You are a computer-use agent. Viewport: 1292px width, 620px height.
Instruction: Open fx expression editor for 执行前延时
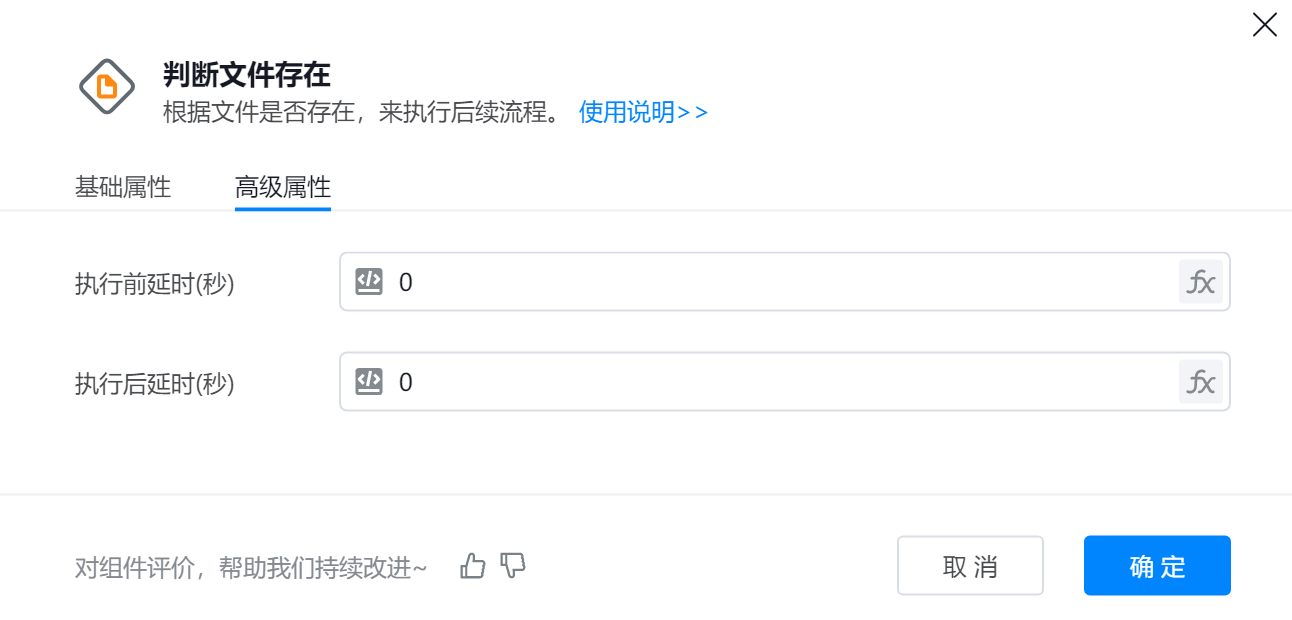click(1200, 282)
